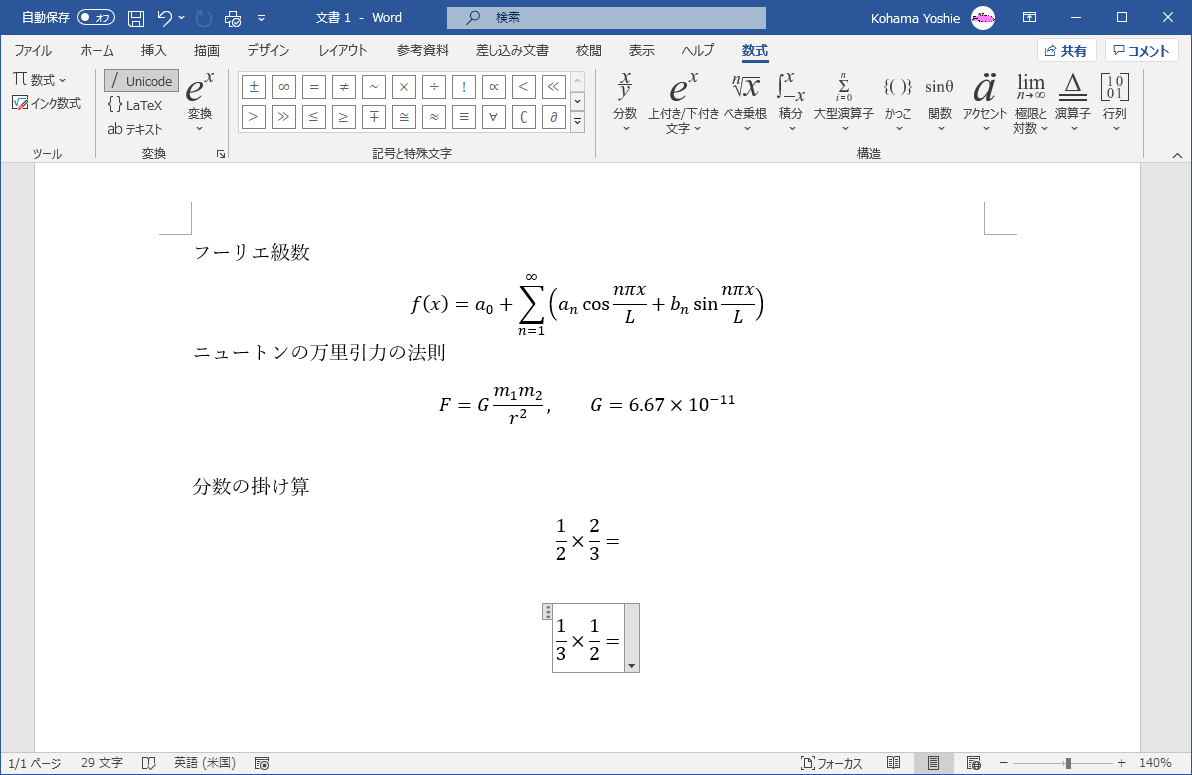Open the 関数 function menu
1192x775 pixels.
pos(940,103)
